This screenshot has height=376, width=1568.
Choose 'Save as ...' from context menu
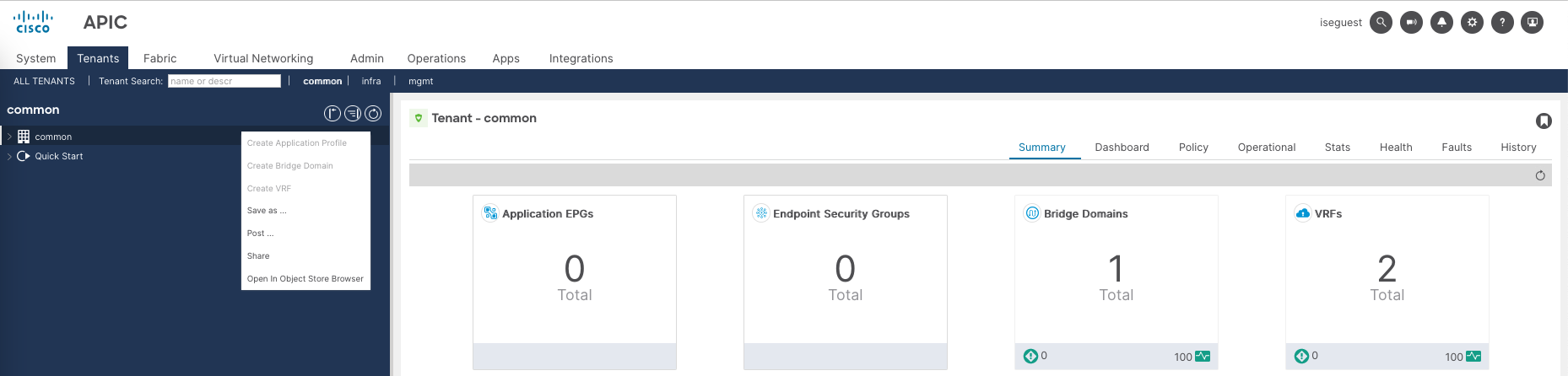pos(267,211)
